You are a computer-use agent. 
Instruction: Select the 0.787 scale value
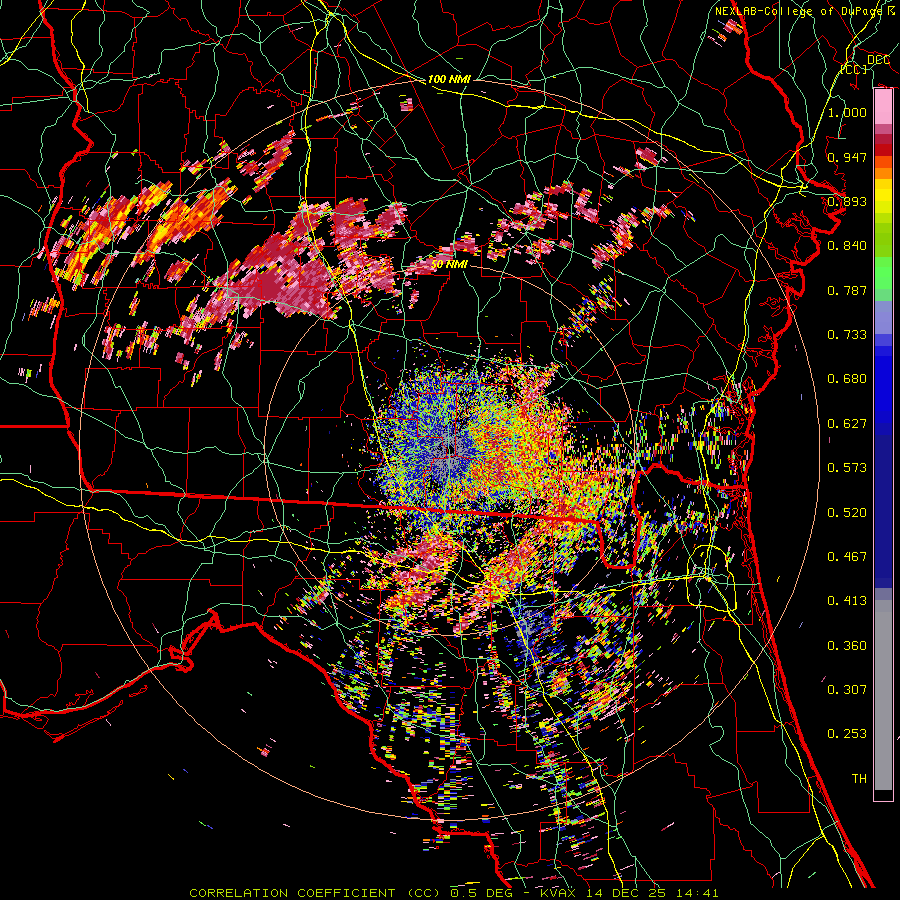click(847, 290)
